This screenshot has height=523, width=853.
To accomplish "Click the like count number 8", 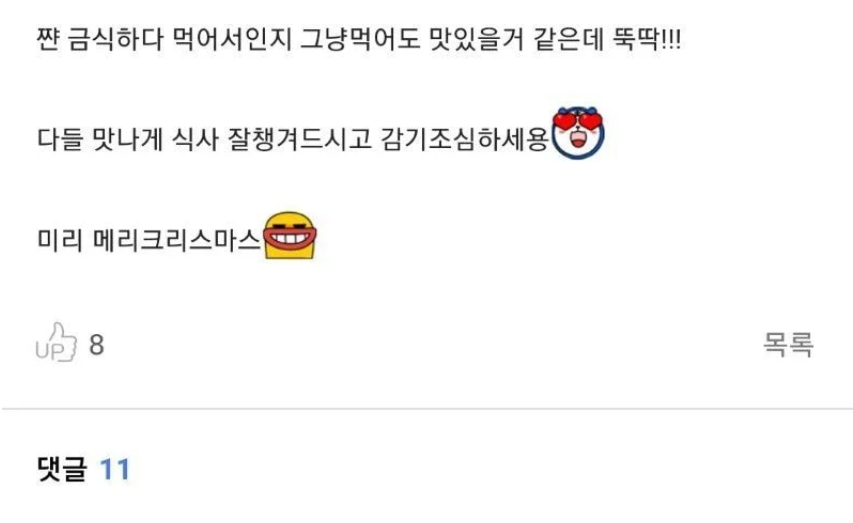I will [x=97, y=344].
